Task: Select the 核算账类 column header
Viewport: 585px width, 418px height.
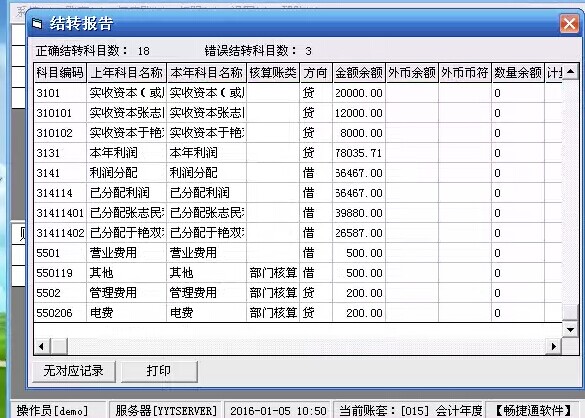Action: tap(273, 73)
